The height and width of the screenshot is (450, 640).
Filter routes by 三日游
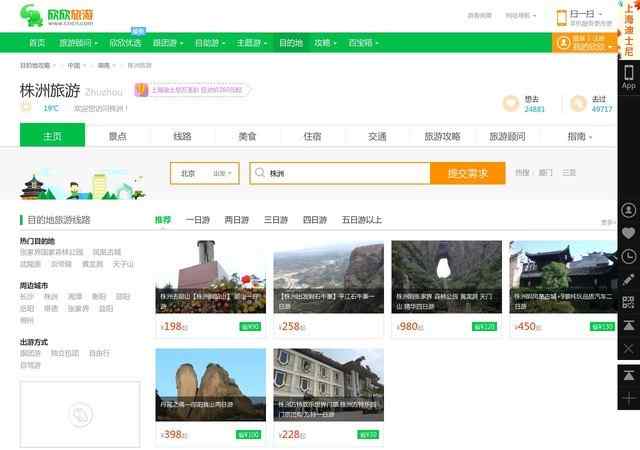276,220
